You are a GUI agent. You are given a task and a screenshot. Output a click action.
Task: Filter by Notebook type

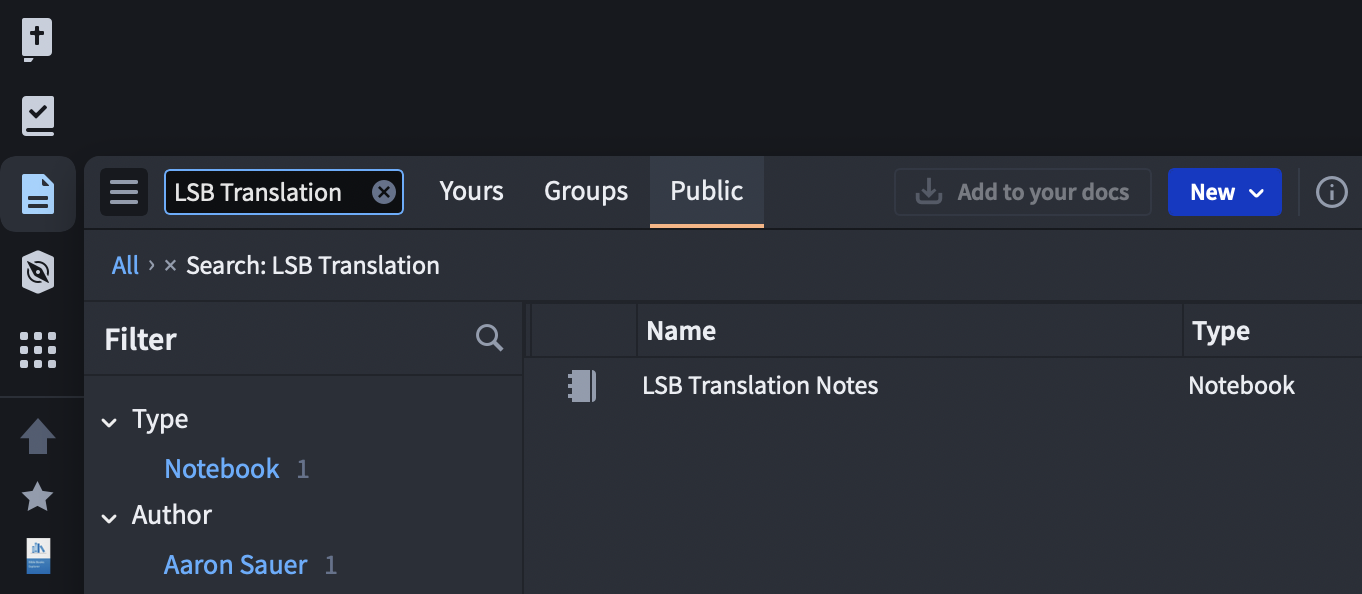coord(221,468)
